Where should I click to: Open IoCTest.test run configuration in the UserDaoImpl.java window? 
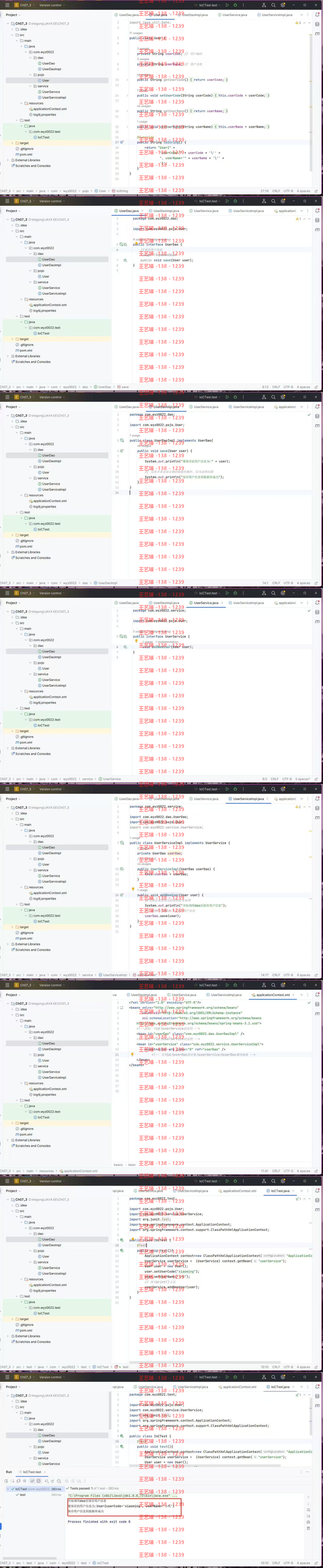(209, 397)
